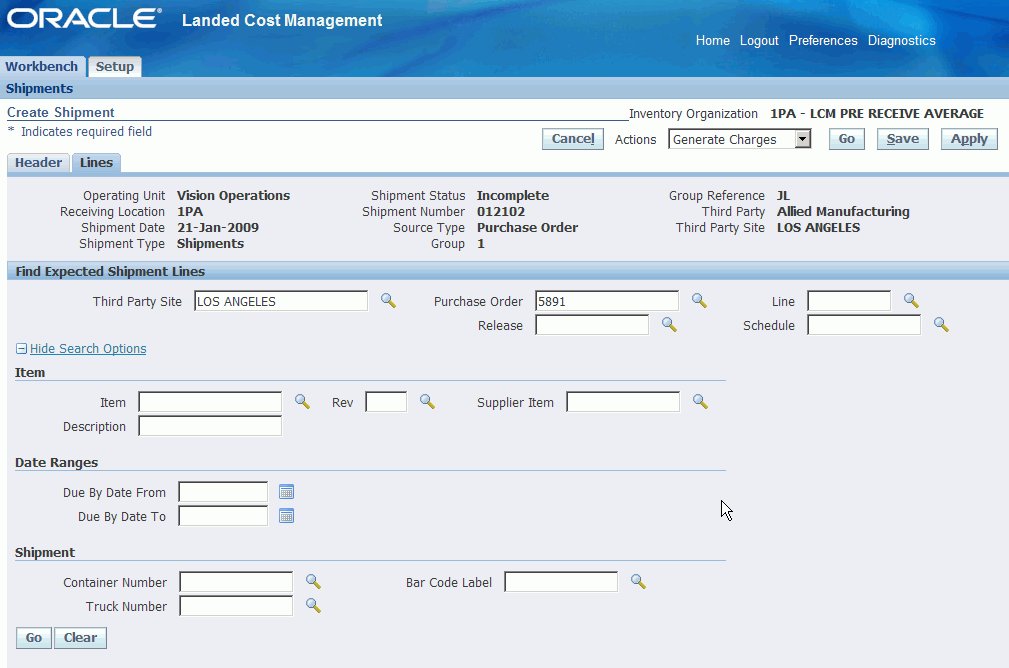Viewport: 1009px width, 668px height.
Task: Open Truck Number search lookup icon
Action: 313,606
